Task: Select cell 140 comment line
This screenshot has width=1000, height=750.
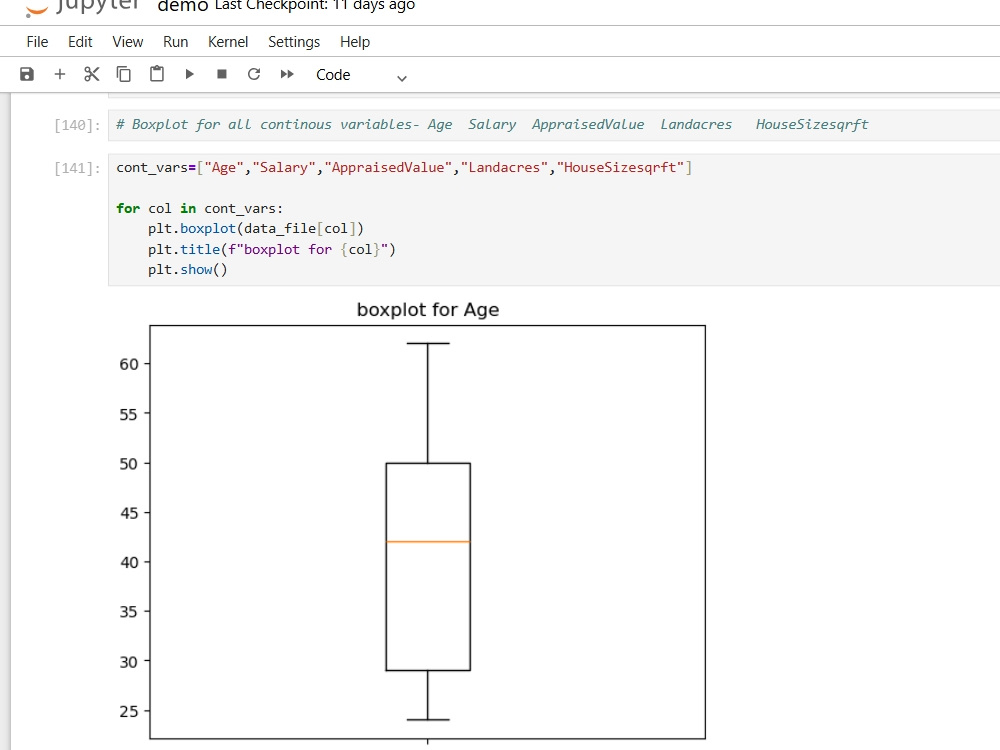Action: pyautogui.click(x=492, y=124)
